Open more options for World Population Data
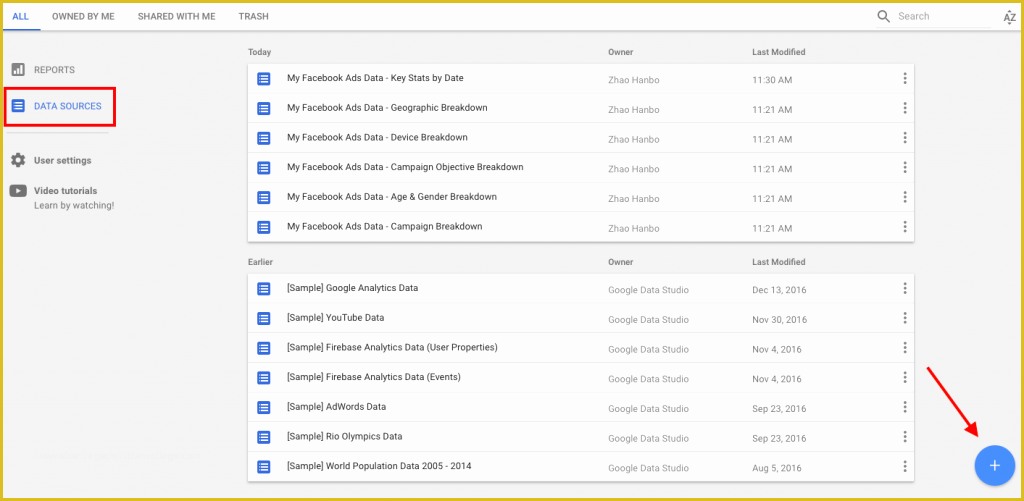This screenshot has width=1024, height=501. [x=904, y=467]
